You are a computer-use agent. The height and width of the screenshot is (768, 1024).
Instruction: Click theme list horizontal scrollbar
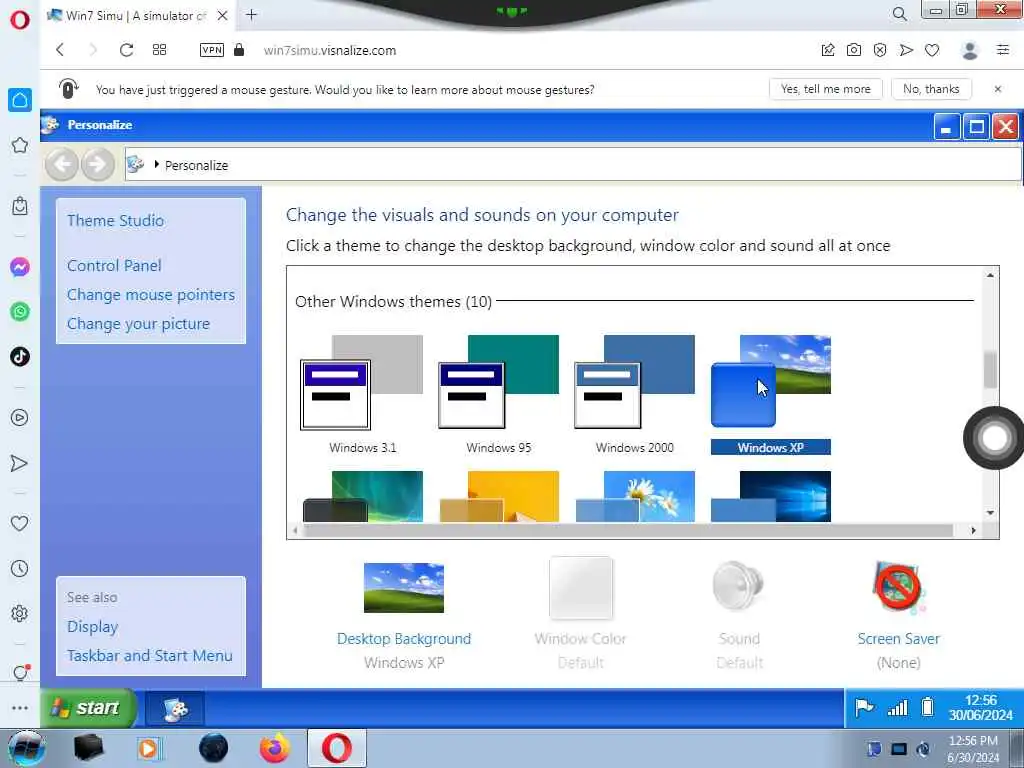(628, 530)
